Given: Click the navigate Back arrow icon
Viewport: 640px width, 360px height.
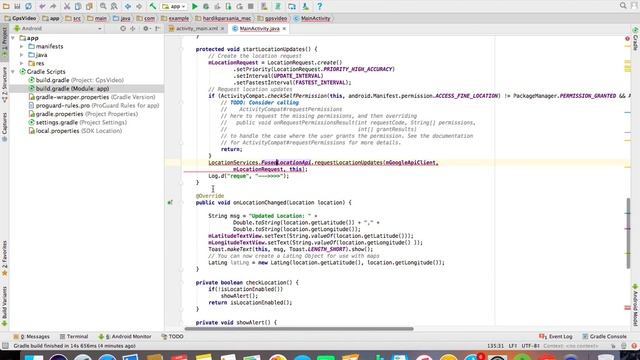Looking at the screenshot, I should tap(128, 6).
